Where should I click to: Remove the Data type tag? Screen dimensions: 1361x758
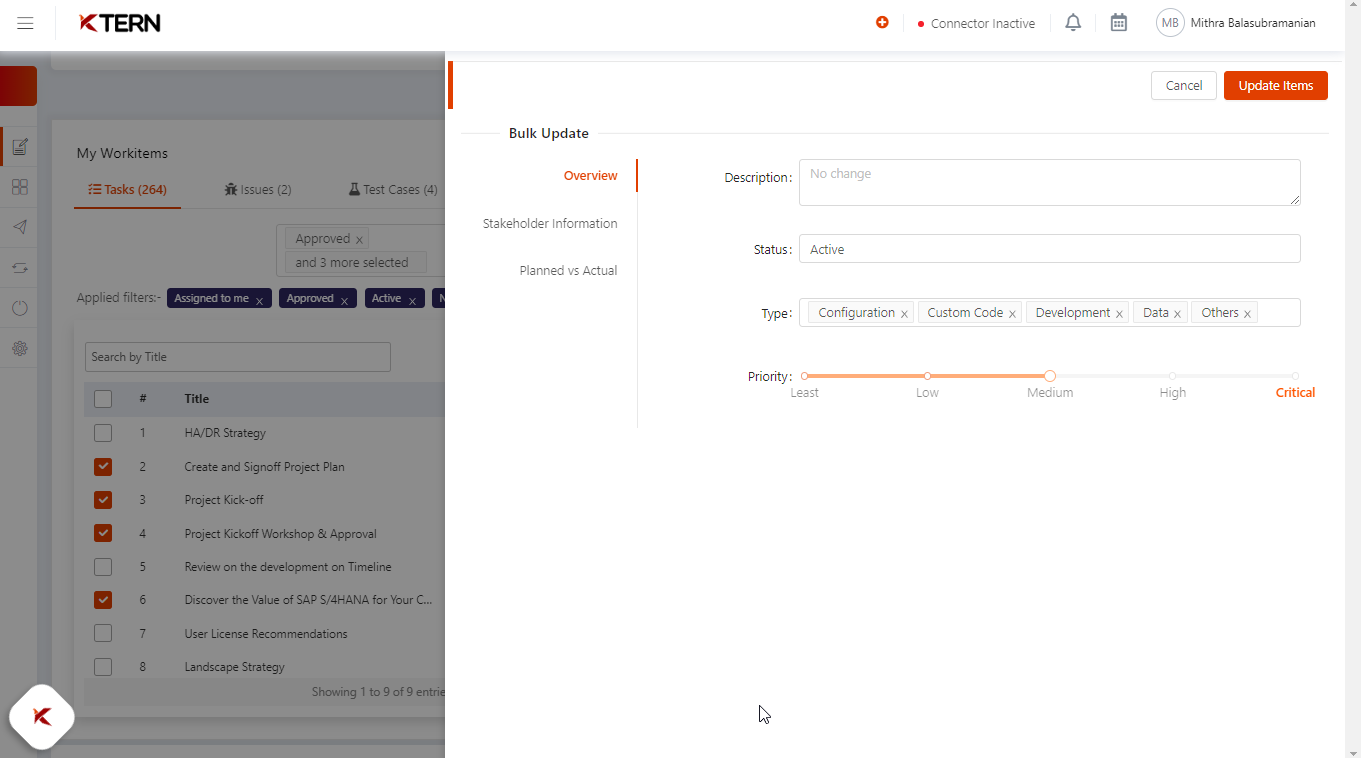[x=1177, y=314]
